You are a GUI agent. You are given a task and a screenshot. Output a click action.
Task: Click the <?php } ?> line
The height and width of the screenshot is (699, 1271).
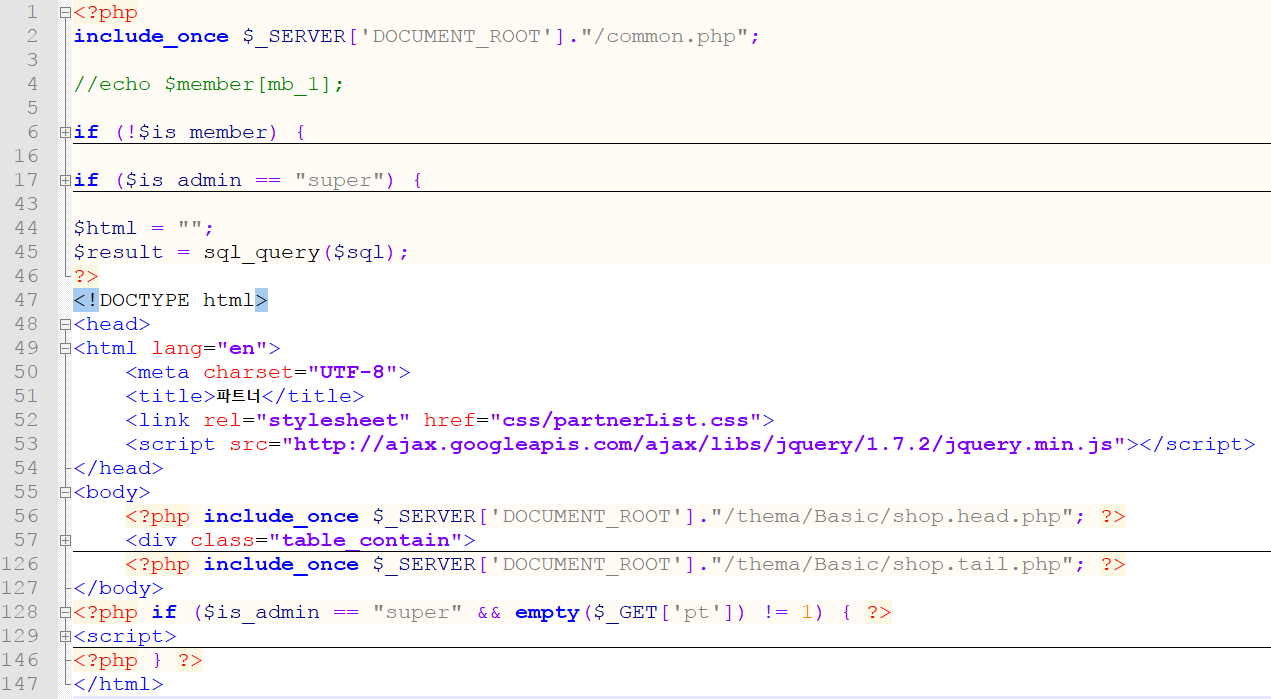[x=138, y=660]
